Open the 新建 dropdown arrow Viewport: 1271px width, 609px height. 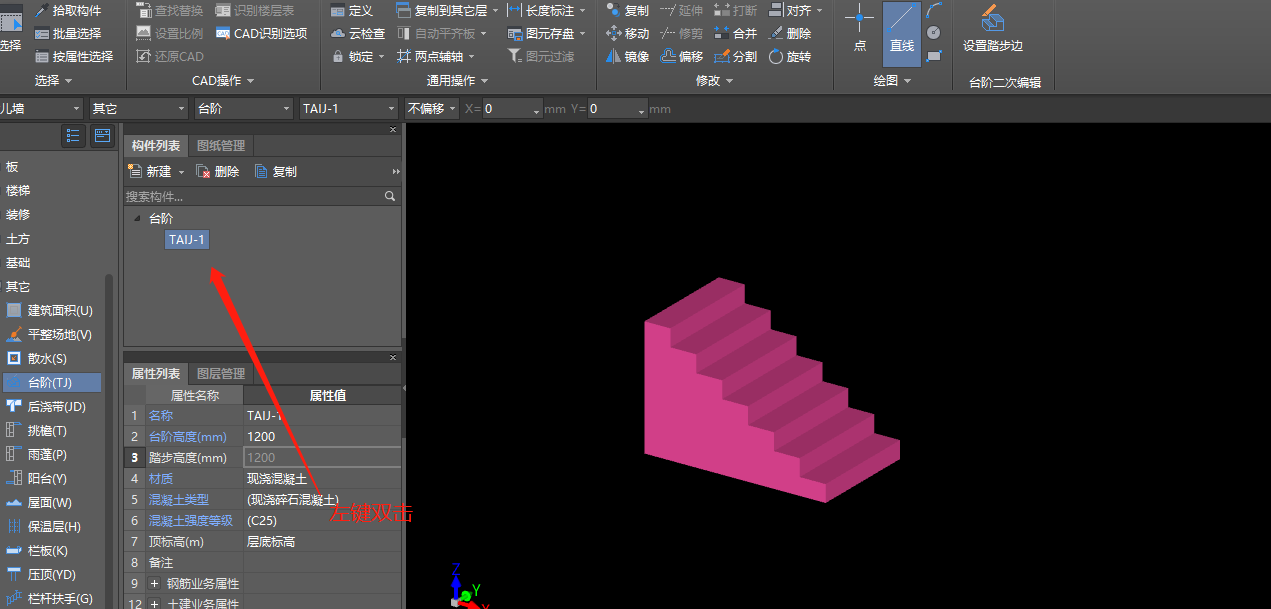[x=181, y=172]
